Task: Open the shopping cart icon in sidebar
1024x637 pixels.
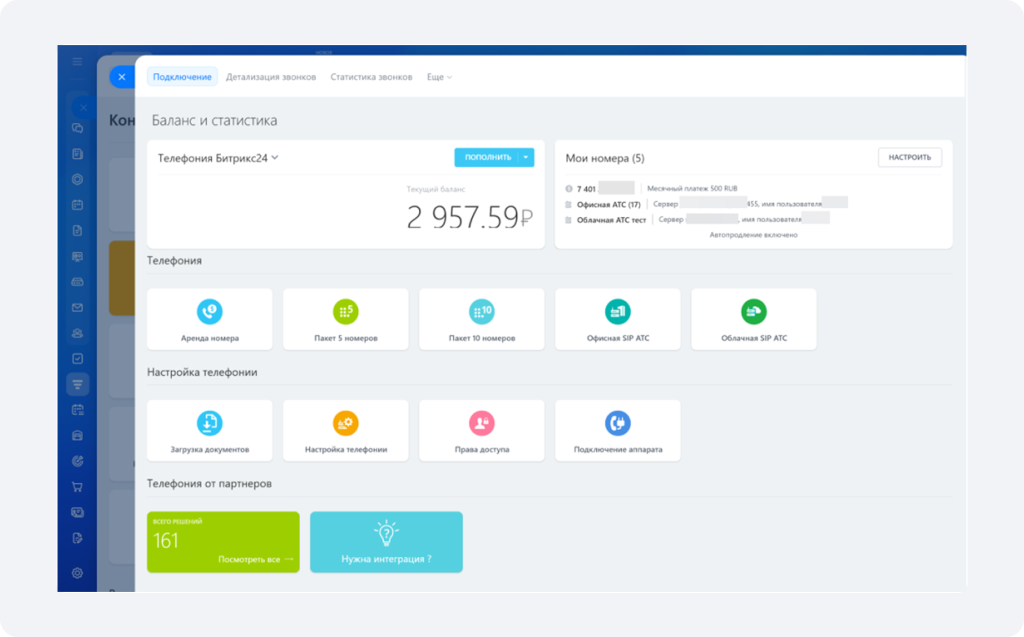Action: point(77,487)
